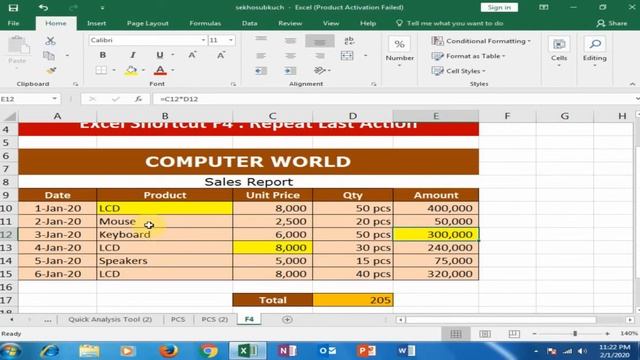Open Conditional Formatting menu

(481, 41)
